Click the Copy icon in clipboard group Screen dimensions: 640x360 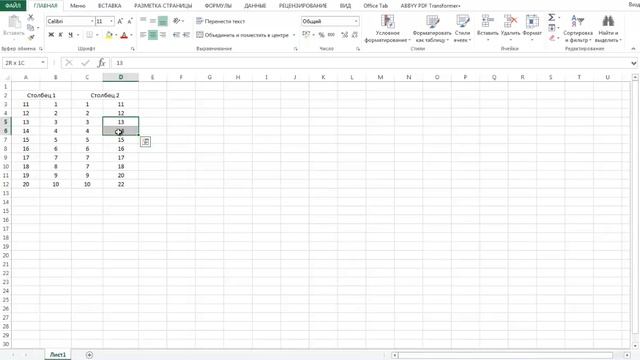point(31,28)
